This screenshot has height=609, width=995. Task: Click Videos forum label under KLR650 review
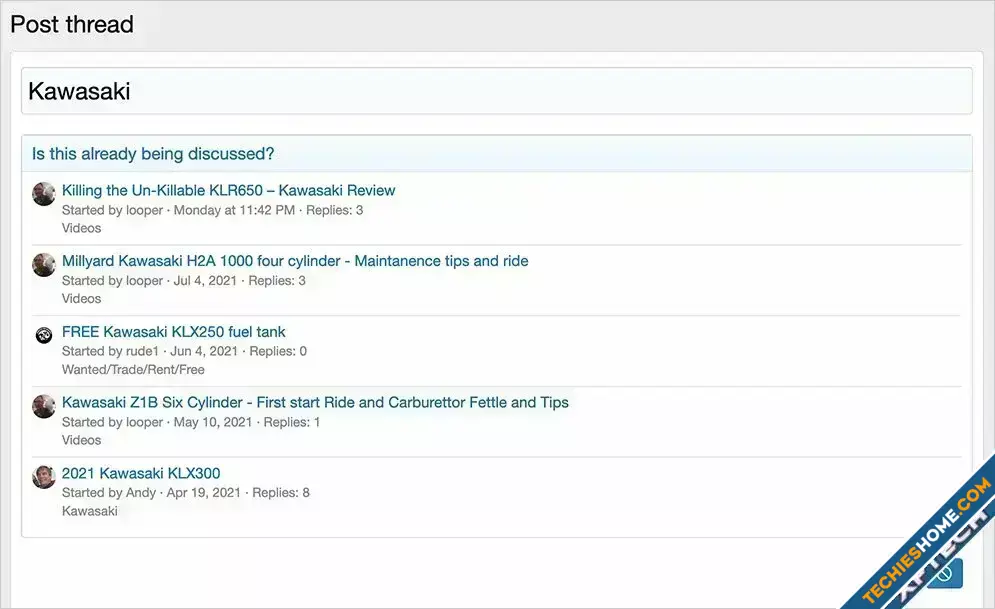[81, 228]
